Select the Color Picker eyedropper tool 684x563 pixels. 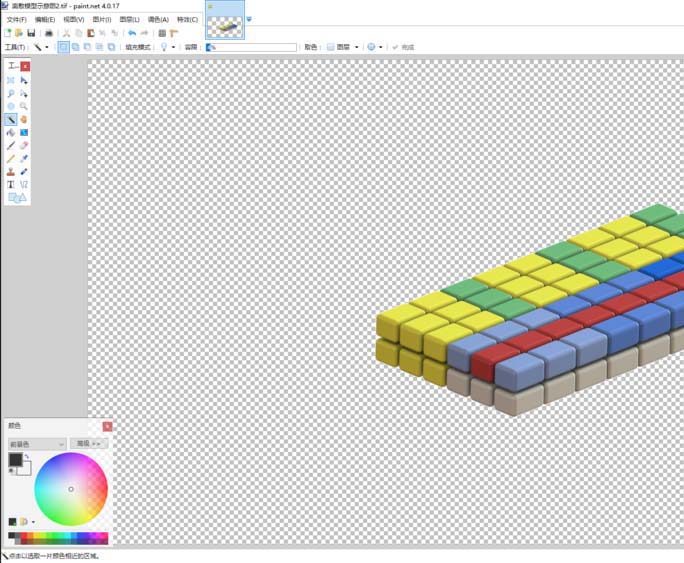(24, 158)
